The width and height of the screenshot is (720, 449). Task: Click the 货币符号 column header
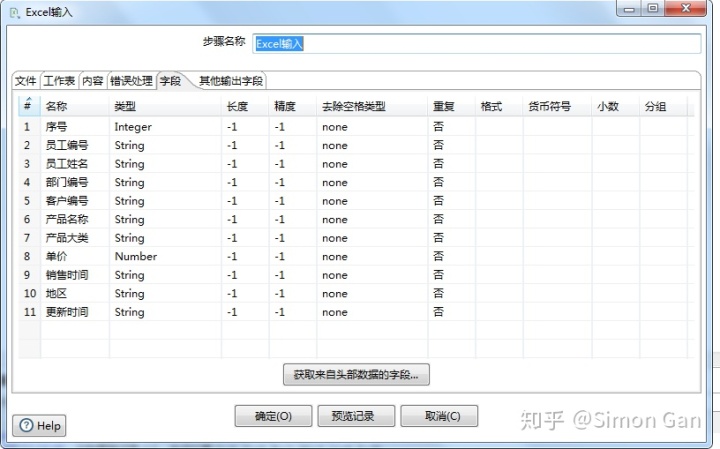(557, 107)
